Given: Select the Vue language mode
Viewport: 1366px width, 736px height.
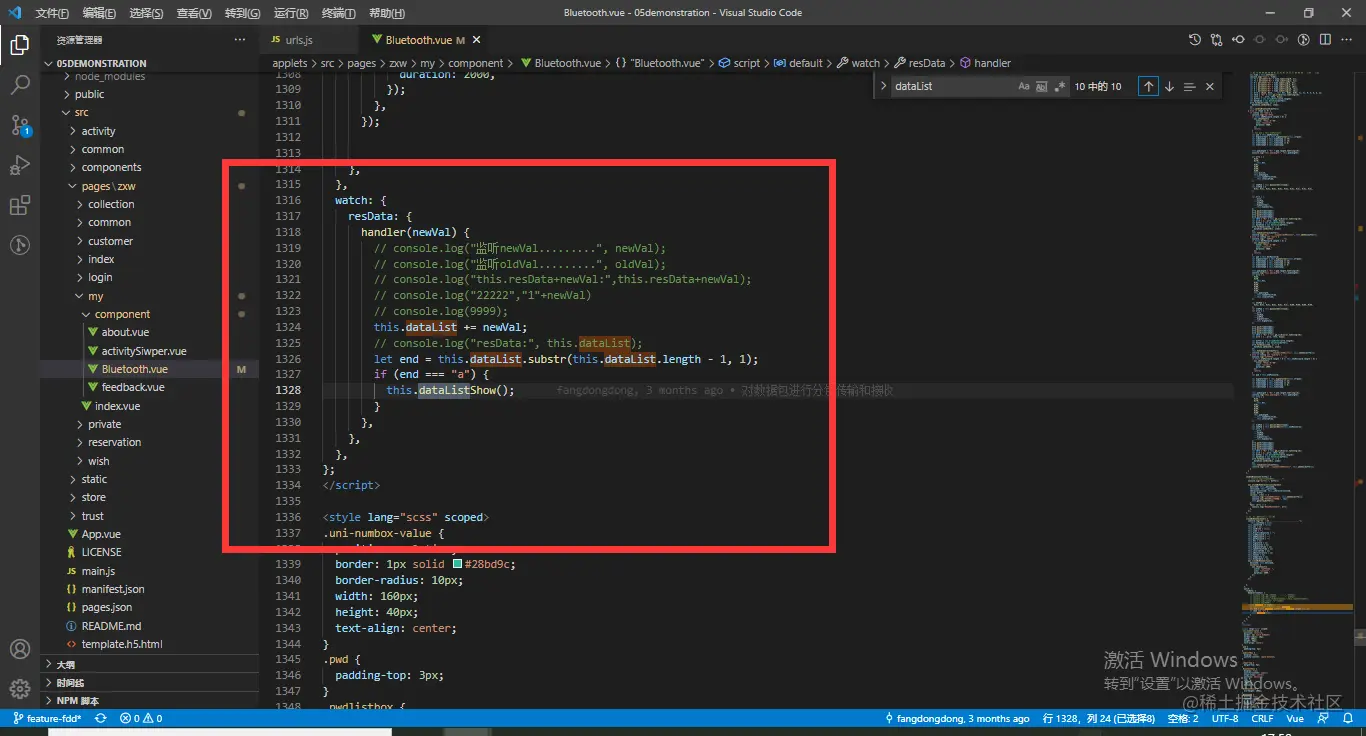Looking at the screenshot, I should click(1295, 718).
